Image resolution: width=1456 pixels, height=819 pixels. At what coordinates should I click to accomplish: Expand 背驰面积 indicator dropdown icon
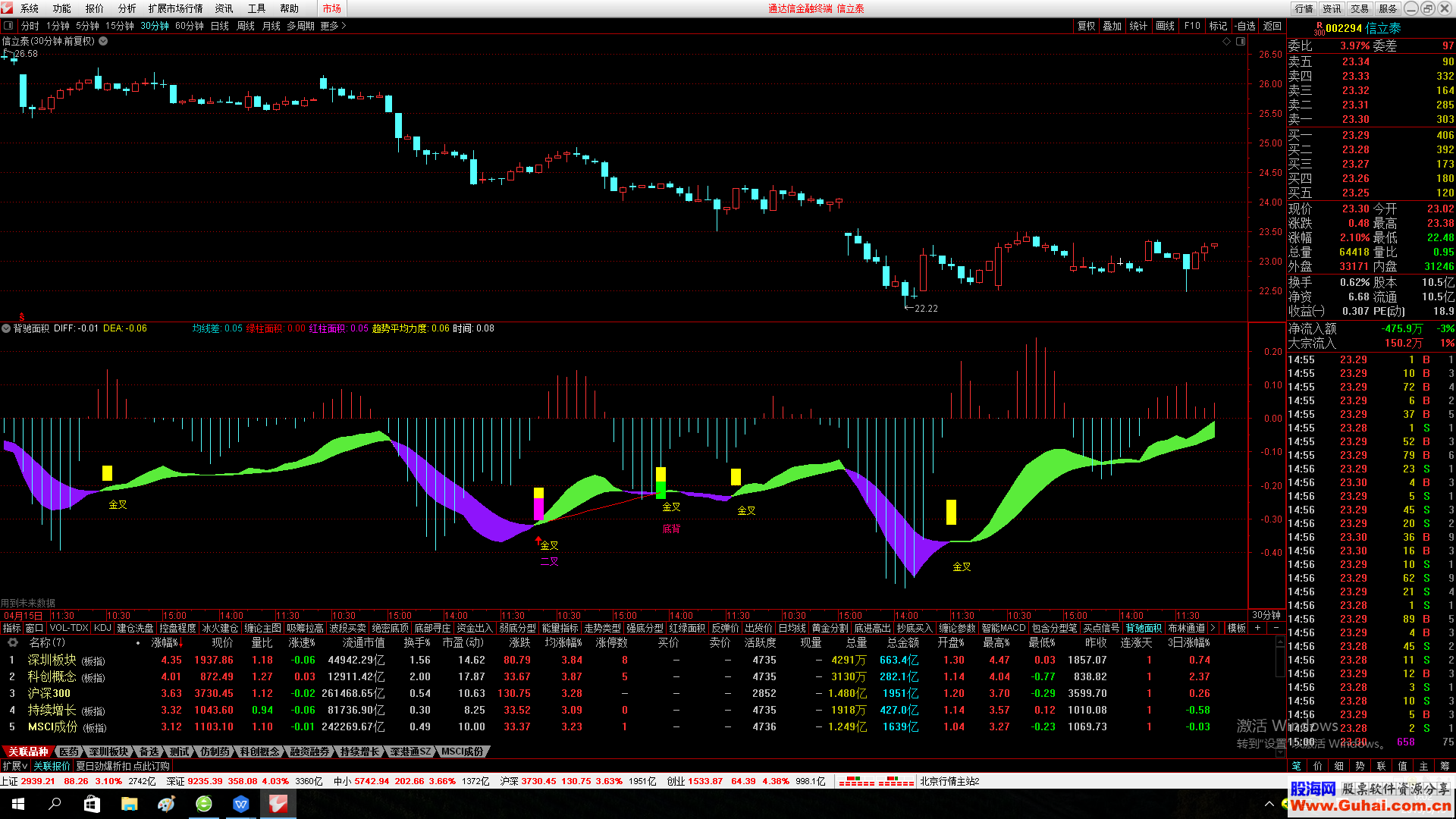6,328
